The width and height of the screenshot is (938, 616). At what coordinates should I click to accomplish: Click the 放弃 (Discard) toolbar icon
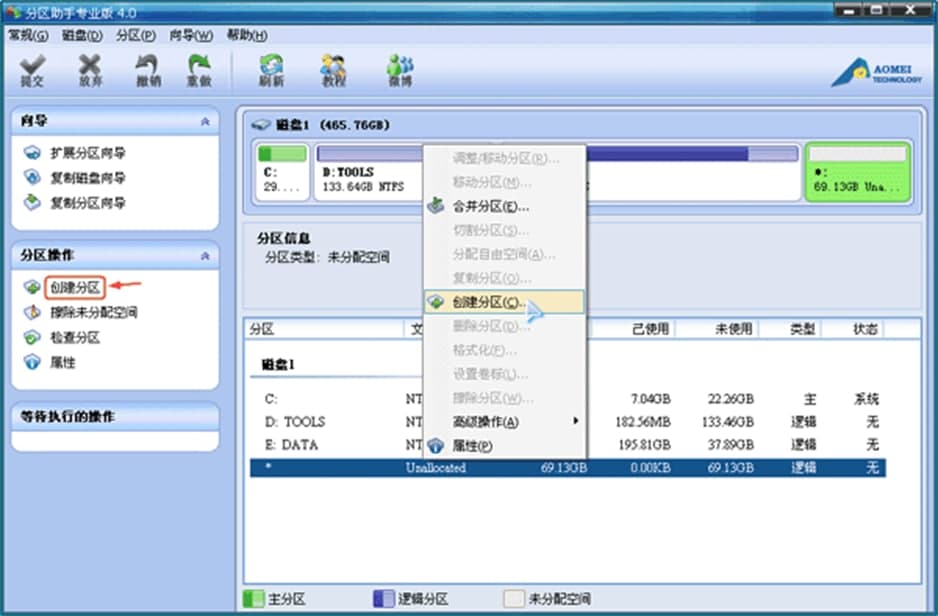pyautogui.click(x=90, y=68)
